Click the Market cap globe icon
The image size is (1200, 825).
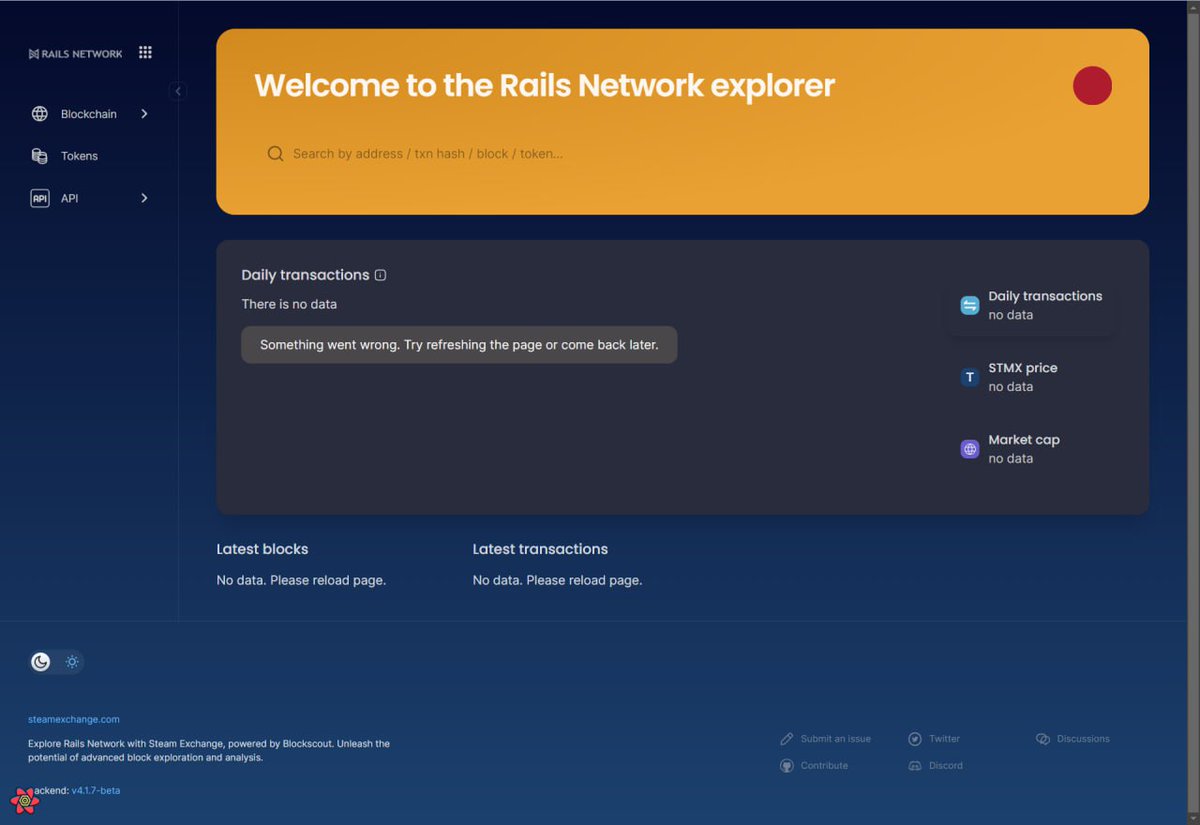[x=969, y=449]
